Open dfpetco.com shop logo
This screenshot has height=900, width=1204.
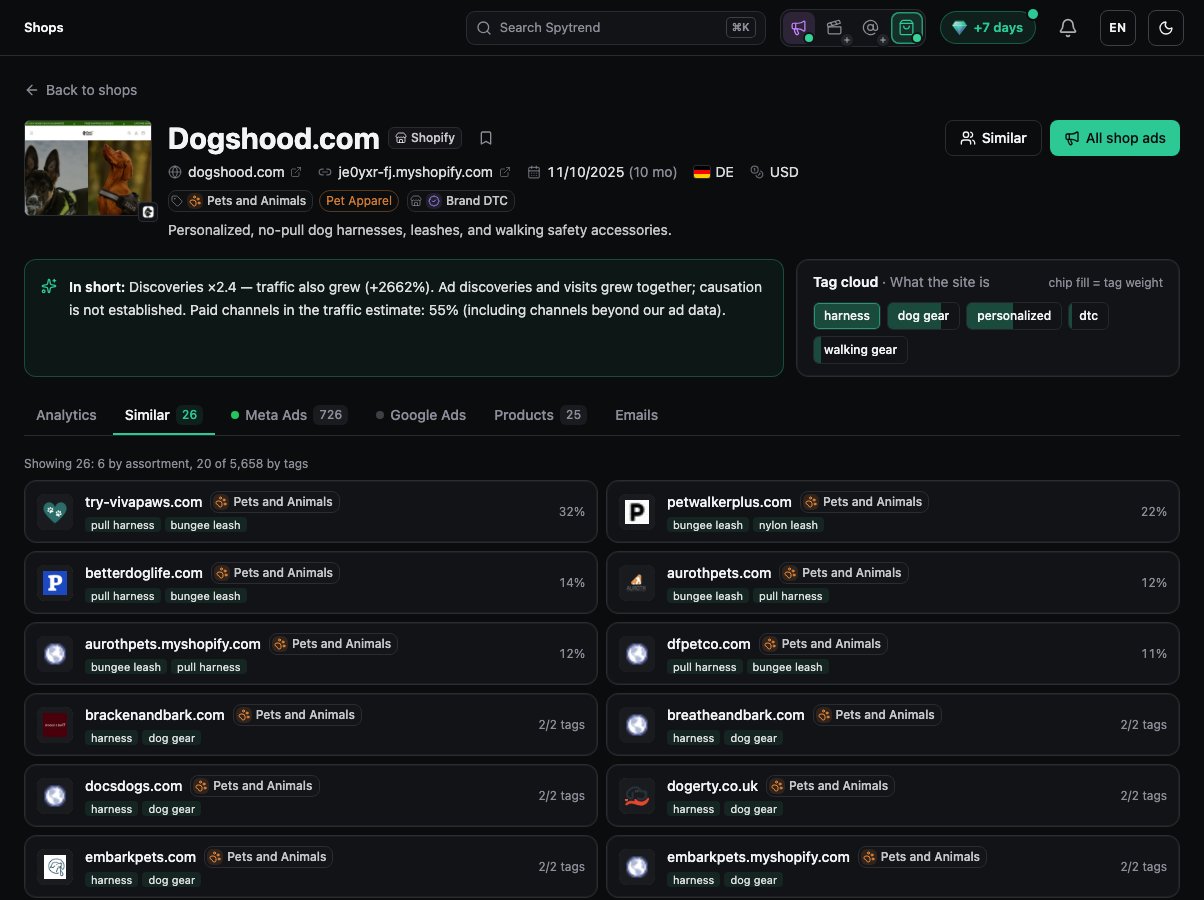(x=637, y=654)
